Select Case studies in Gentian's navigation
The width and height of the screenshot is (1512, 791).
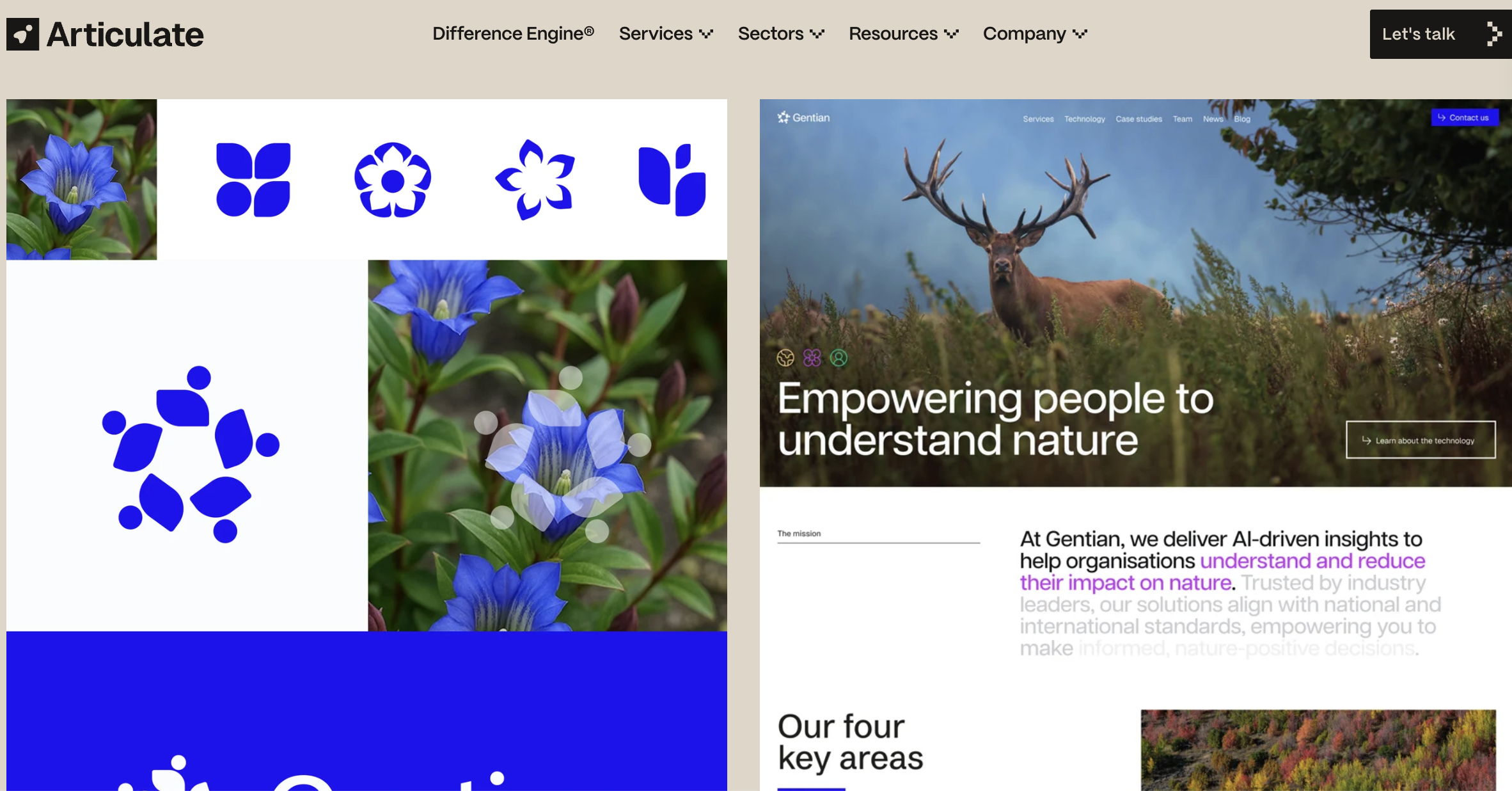coord(1138,118)
